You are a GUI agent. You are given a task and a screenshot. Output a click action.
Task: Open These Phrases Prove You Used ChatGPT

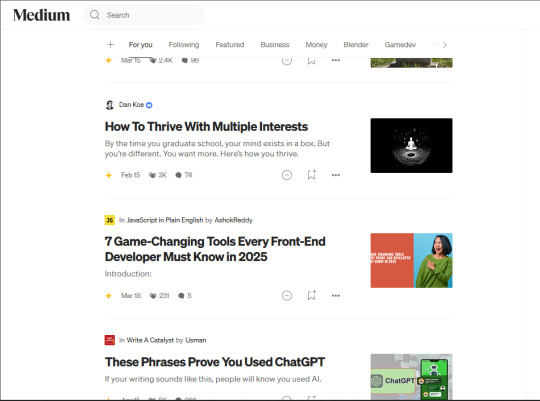(x=215, y=362)
